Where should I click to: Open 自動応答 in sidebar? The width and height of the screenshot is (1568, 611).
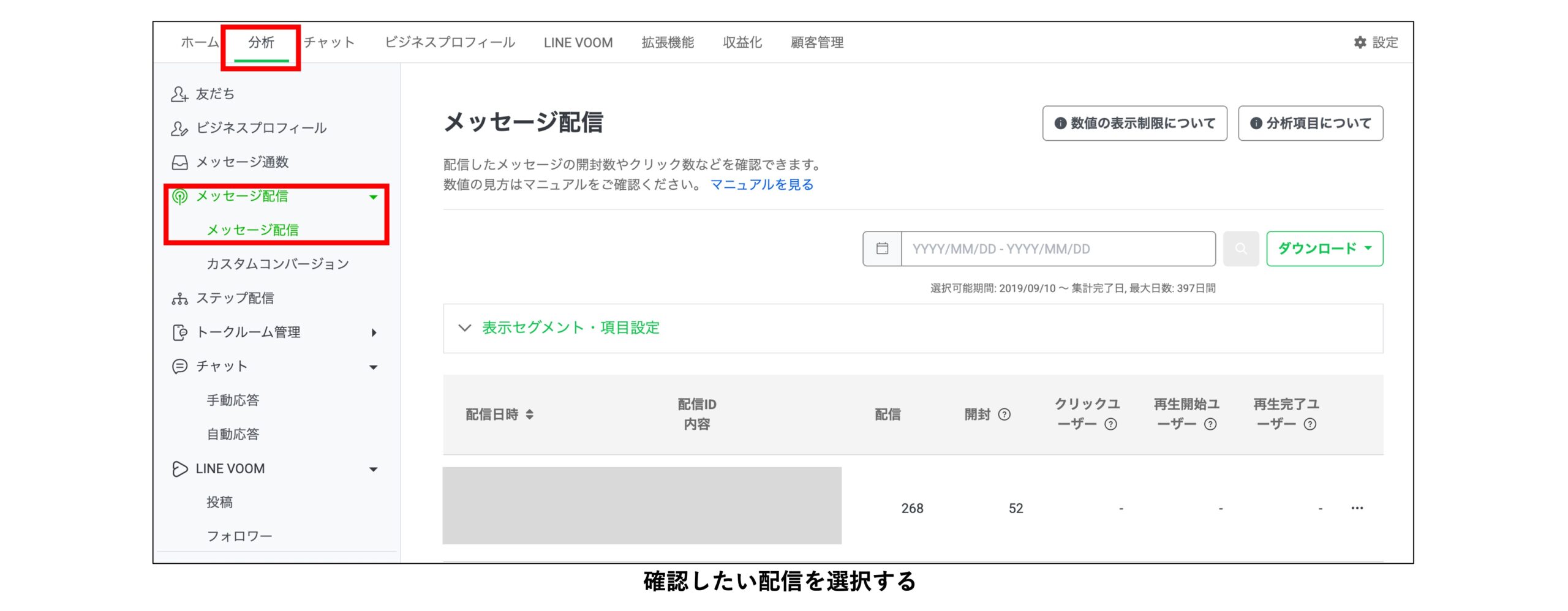(x=233, y=434)
